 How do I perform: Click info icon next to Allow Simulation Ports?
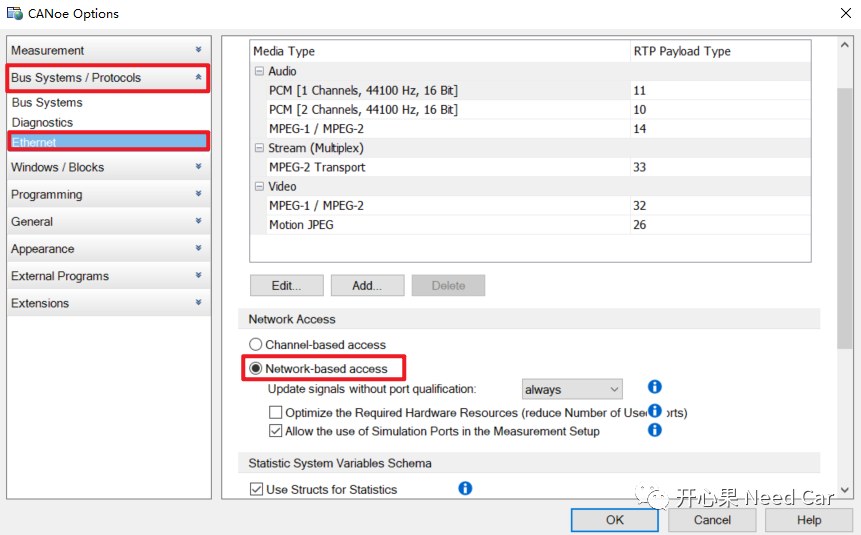655,430
